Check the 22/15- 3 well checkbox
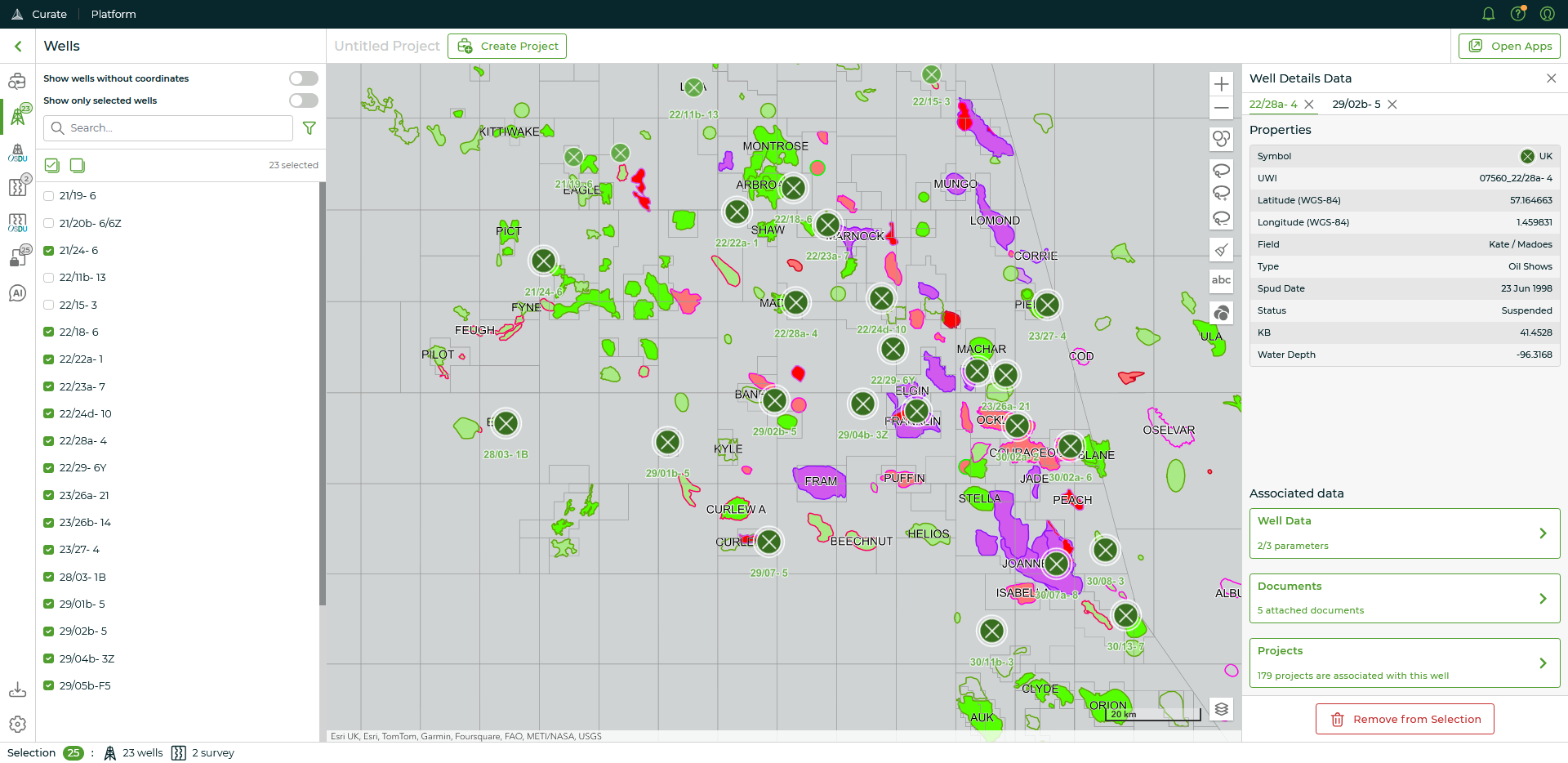 pyautogui.click(x=49, y=305)
